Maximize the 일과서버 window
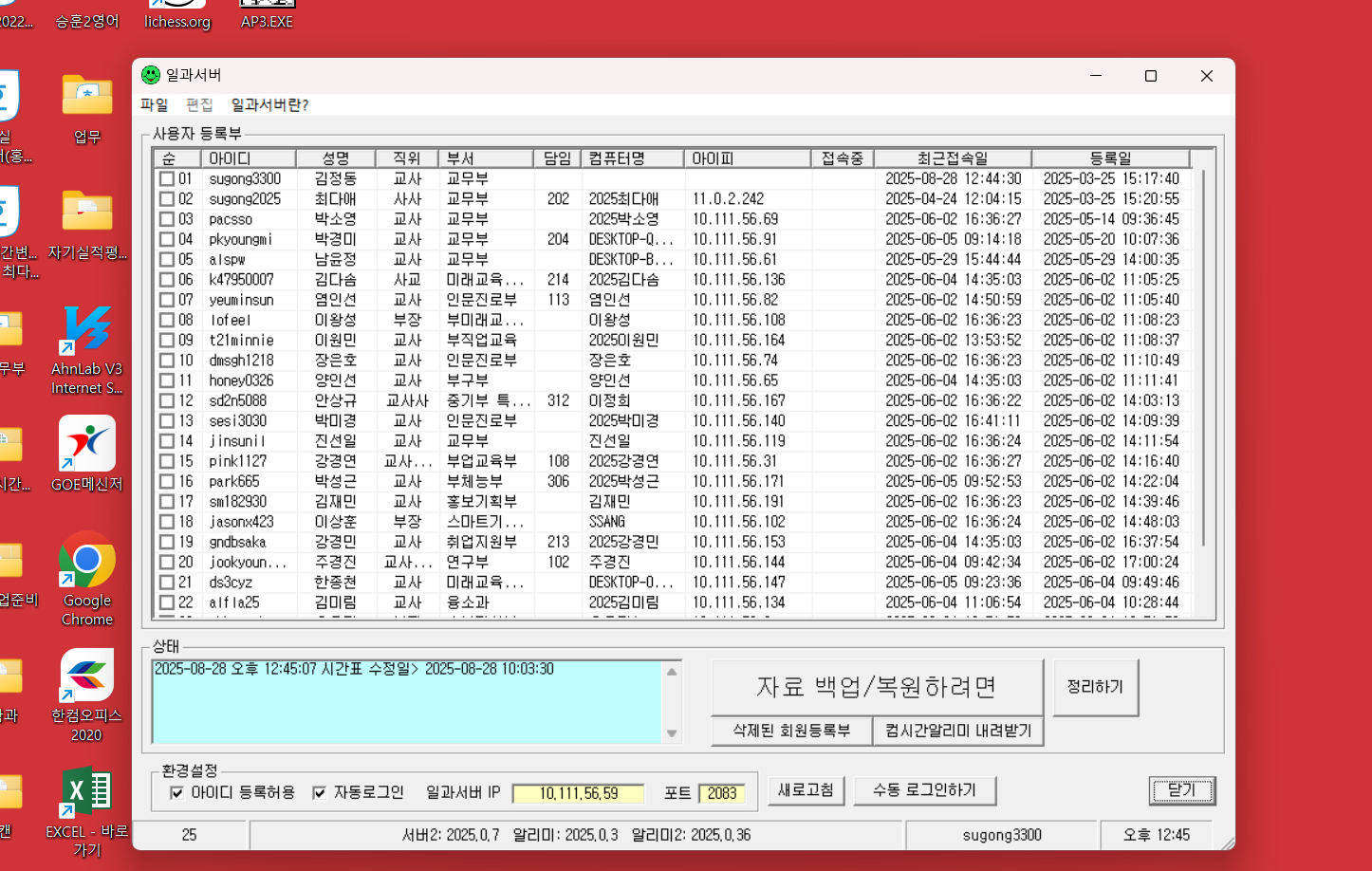 tap(1151, 75)
